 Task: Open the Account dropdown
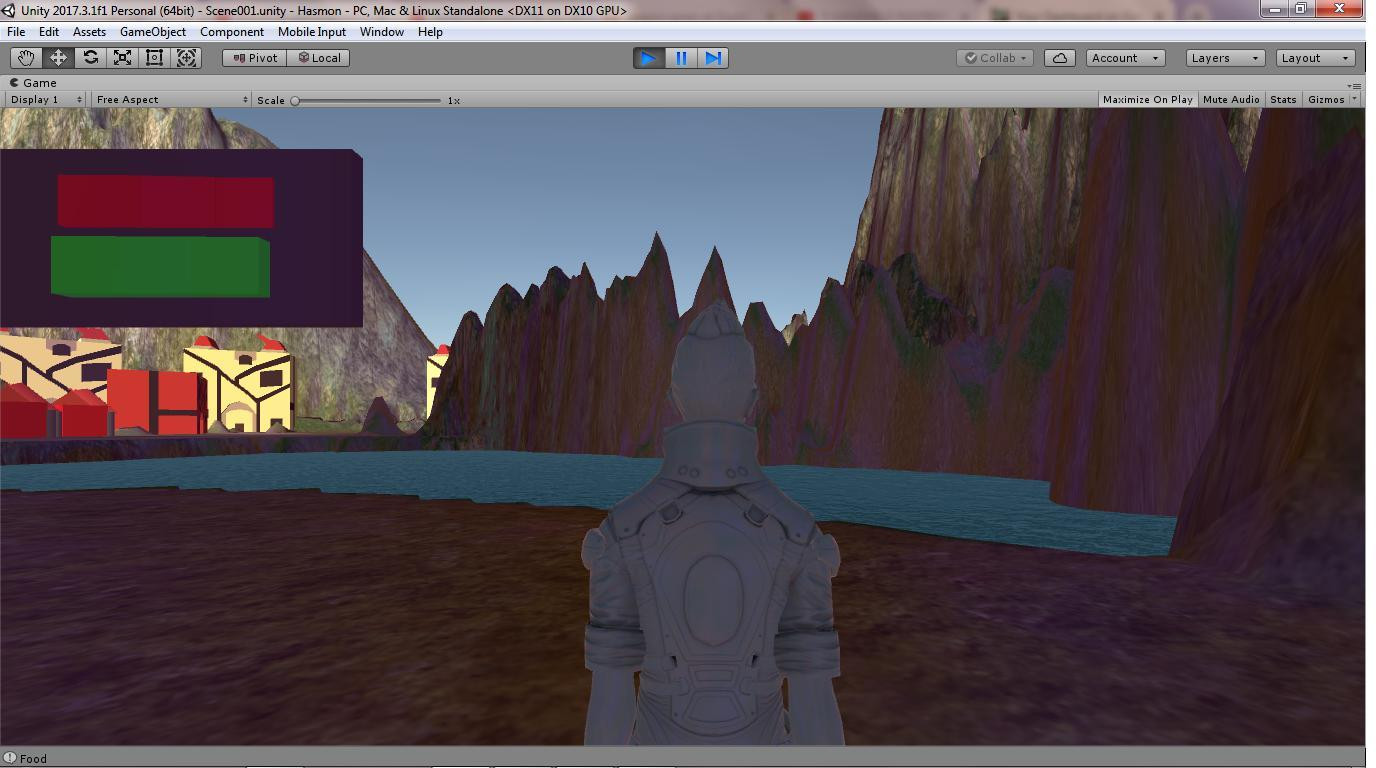click(1126, 58)
